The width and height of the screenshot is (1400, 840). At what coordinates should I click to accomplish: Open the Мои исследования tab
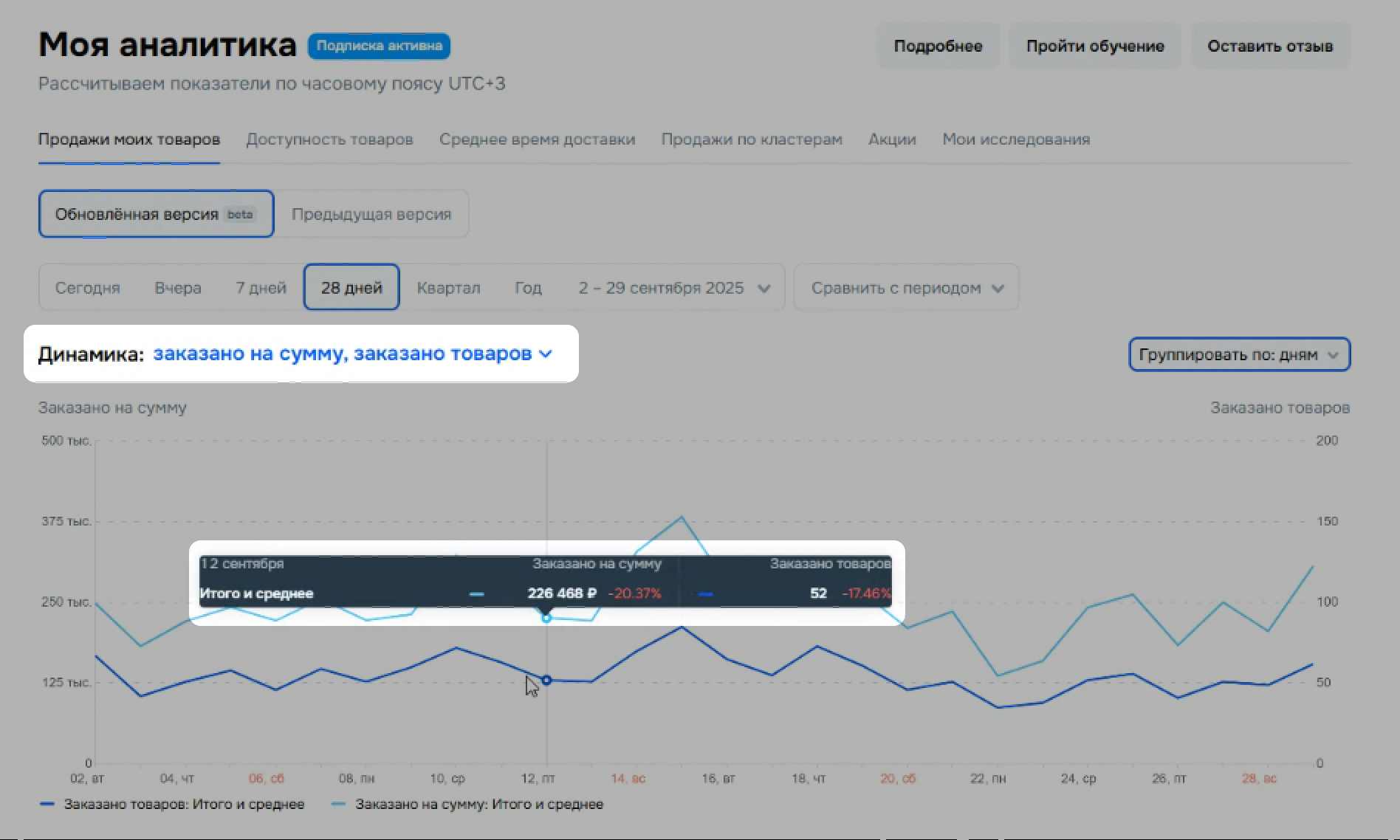[x=1015, y=140]
